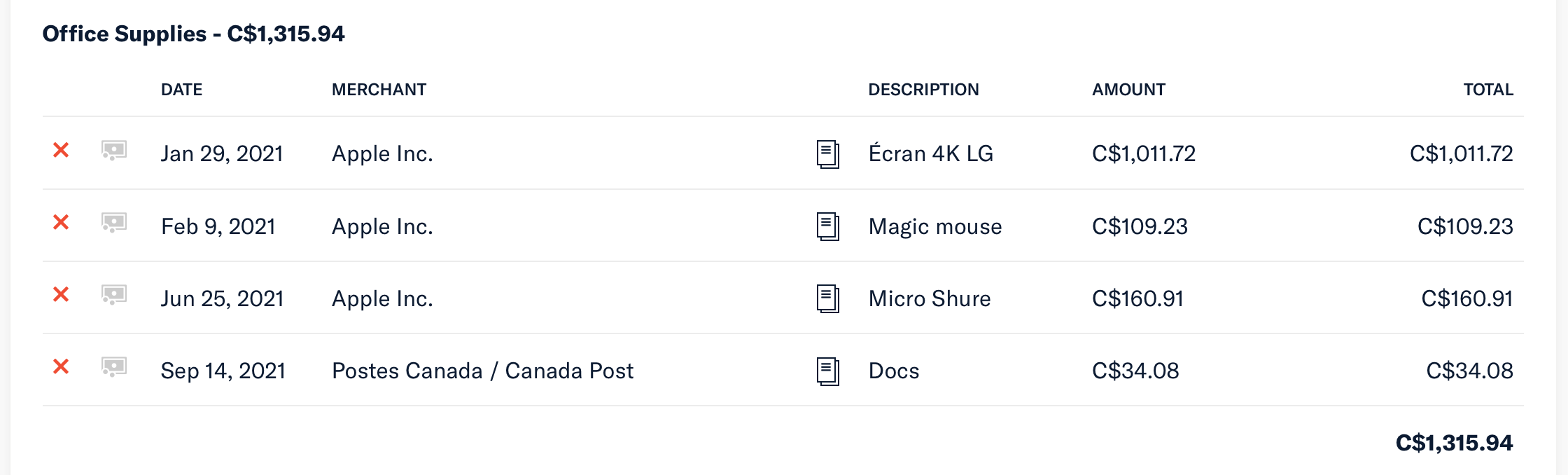Delete the Écran 4K LG expense
Image resolution: width=1568 pixels, height=475 pixels.
pos(61,150)
